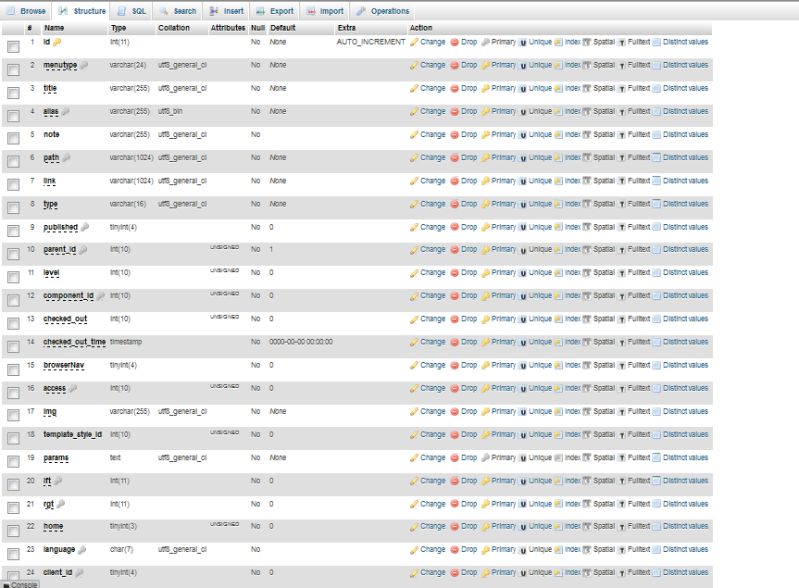Go to the Insert tab
Screen dimensions: 799x588
(227, 11)
